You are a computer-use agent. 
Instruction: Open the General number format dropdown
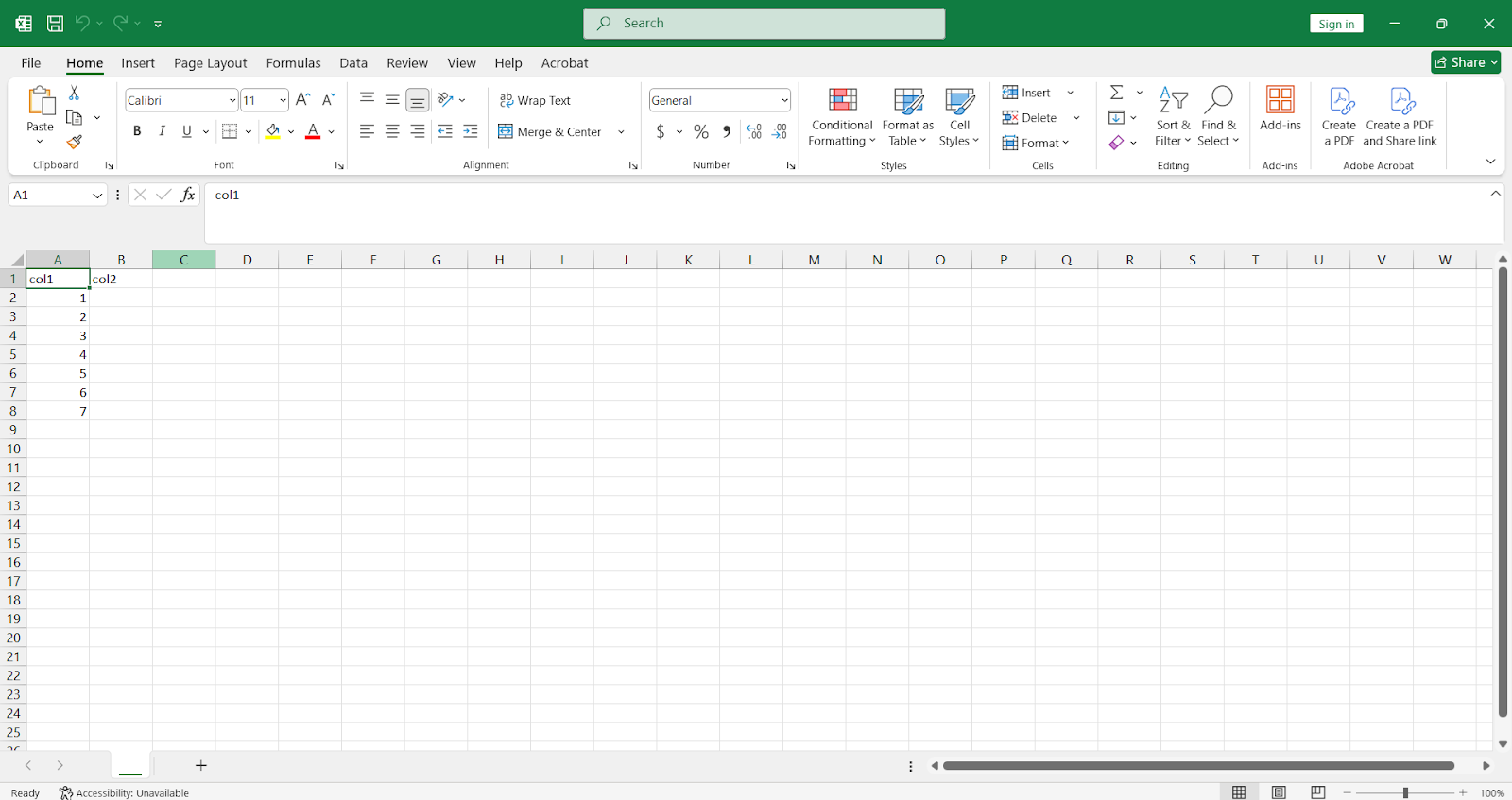[x=784, y=100]
